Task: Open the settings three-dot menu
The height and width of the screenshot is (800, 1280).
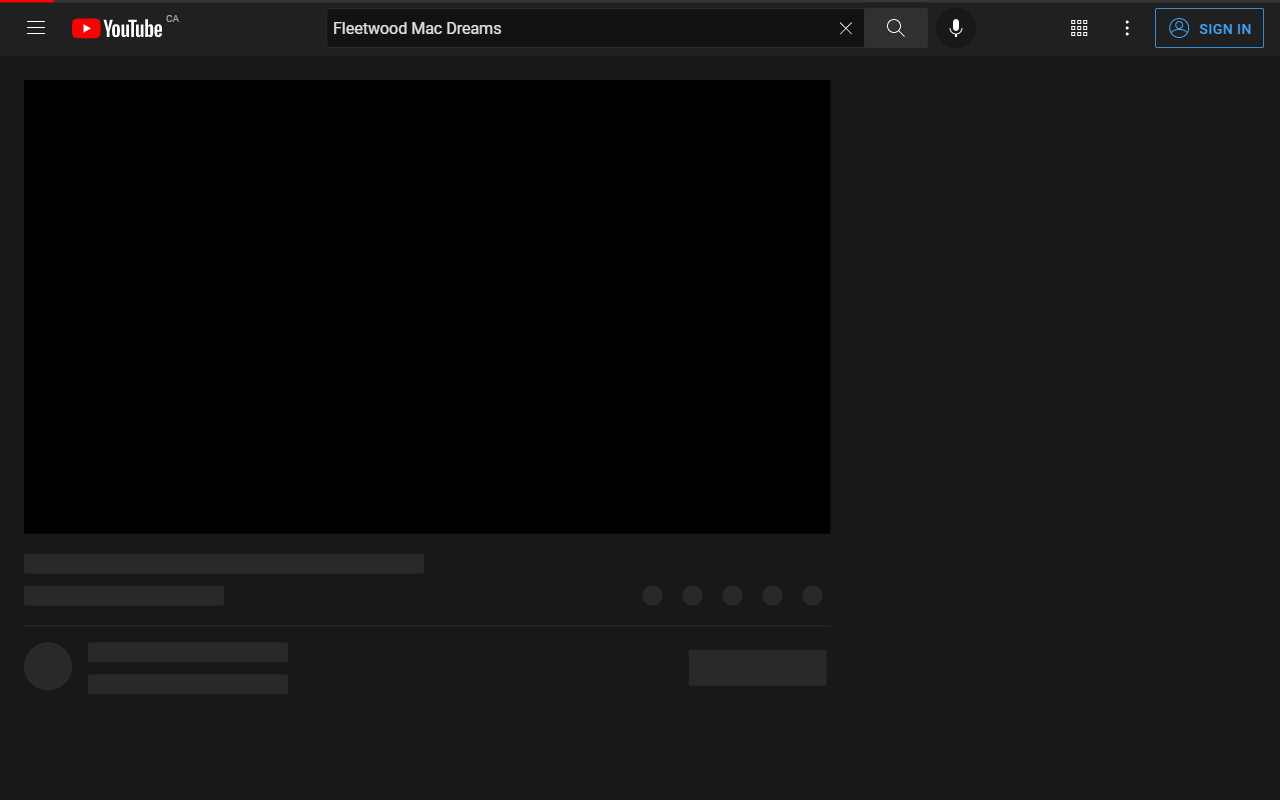Action: click(x=1127, y=28)
